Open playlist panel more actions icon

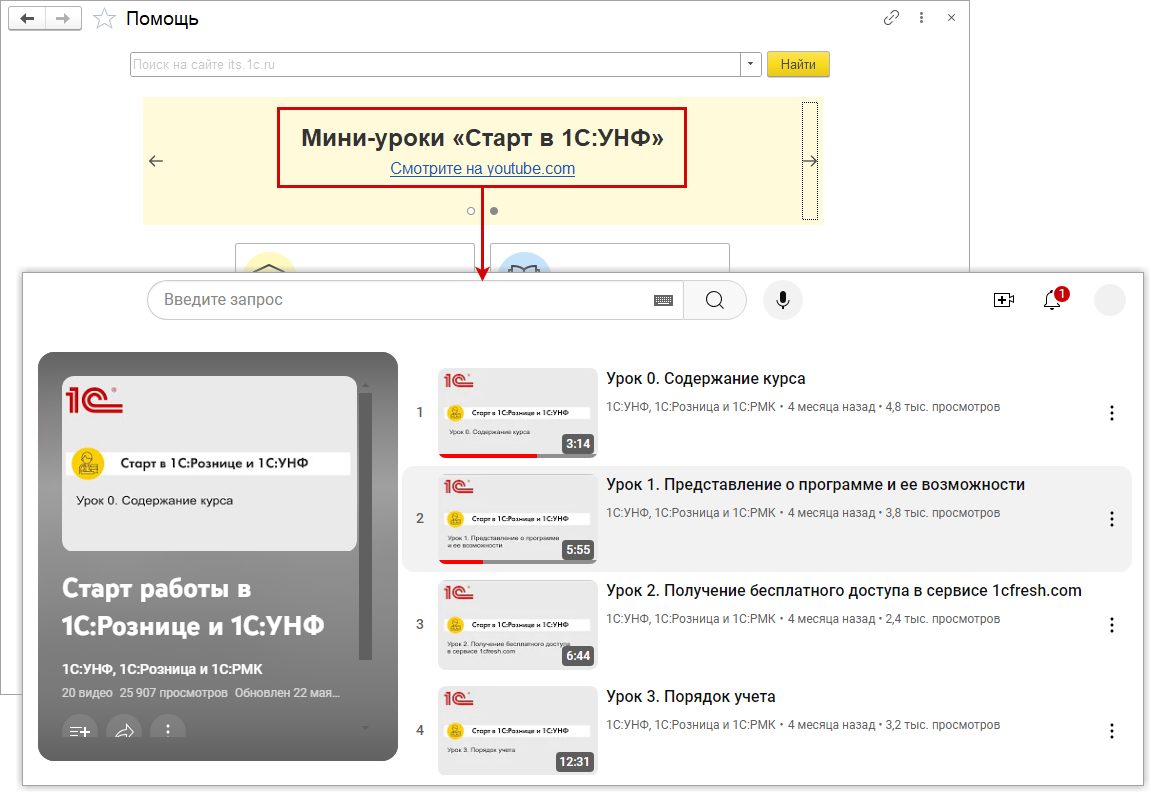point(168,730)
